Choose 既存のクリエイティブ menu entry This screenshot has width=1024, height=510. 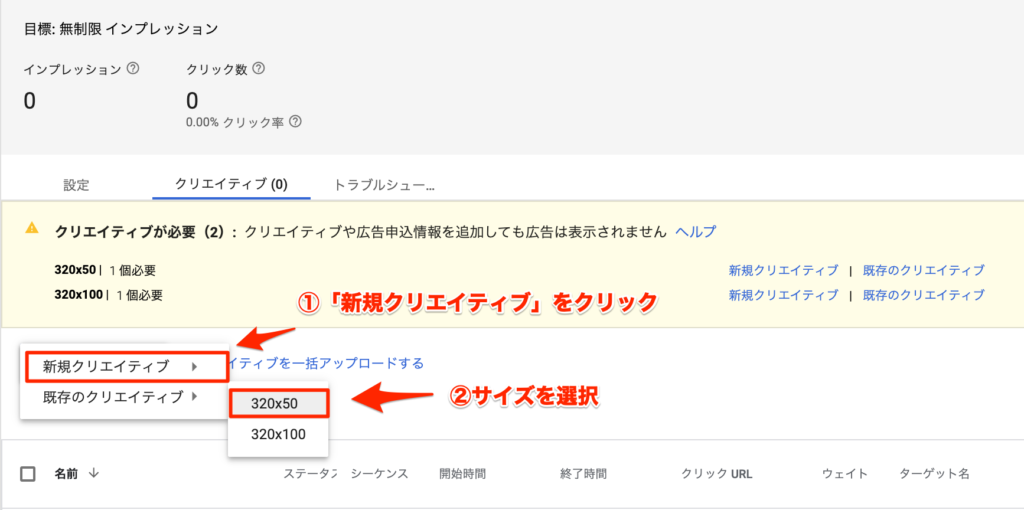point(124,396)
